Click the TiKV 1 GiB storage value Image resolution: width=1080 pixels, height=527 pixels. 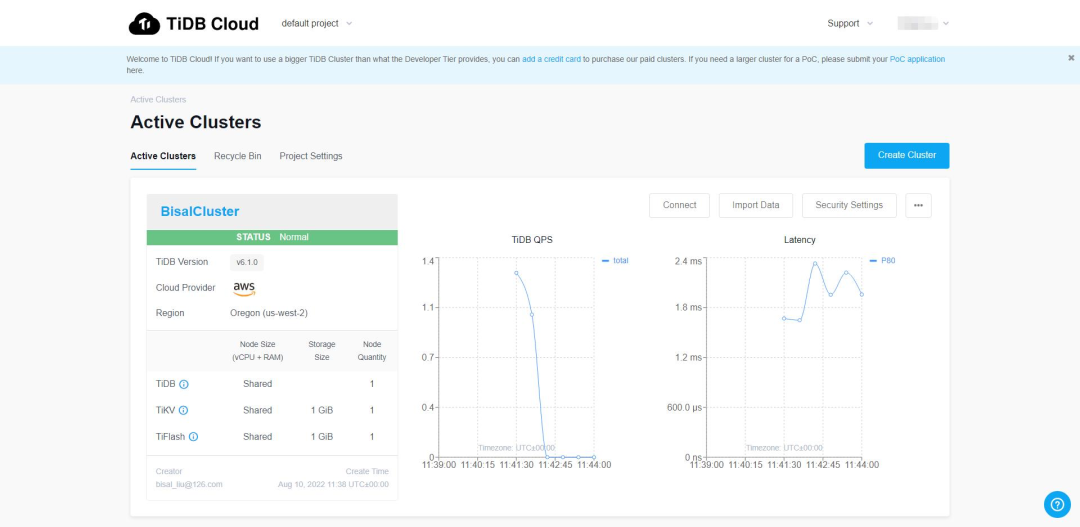pyautogui.click(x=322, y=411)
